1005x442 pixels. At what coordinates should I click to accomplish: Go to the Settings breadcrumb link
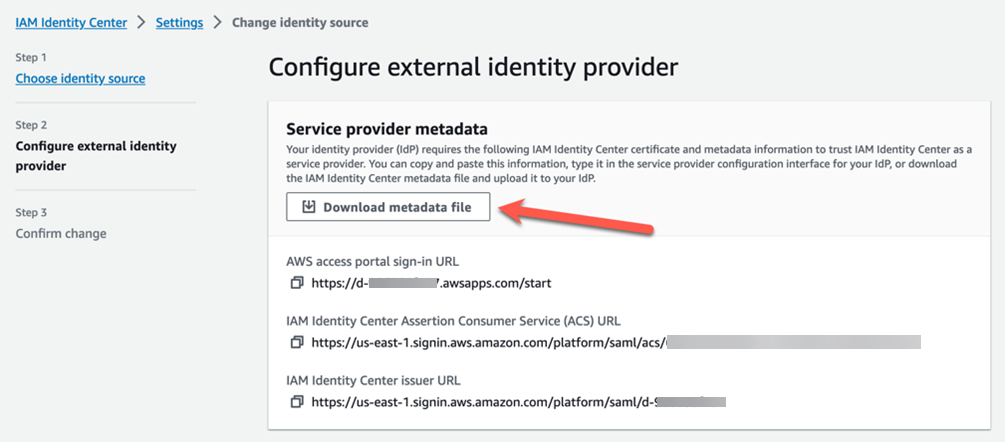coord(179,22)
